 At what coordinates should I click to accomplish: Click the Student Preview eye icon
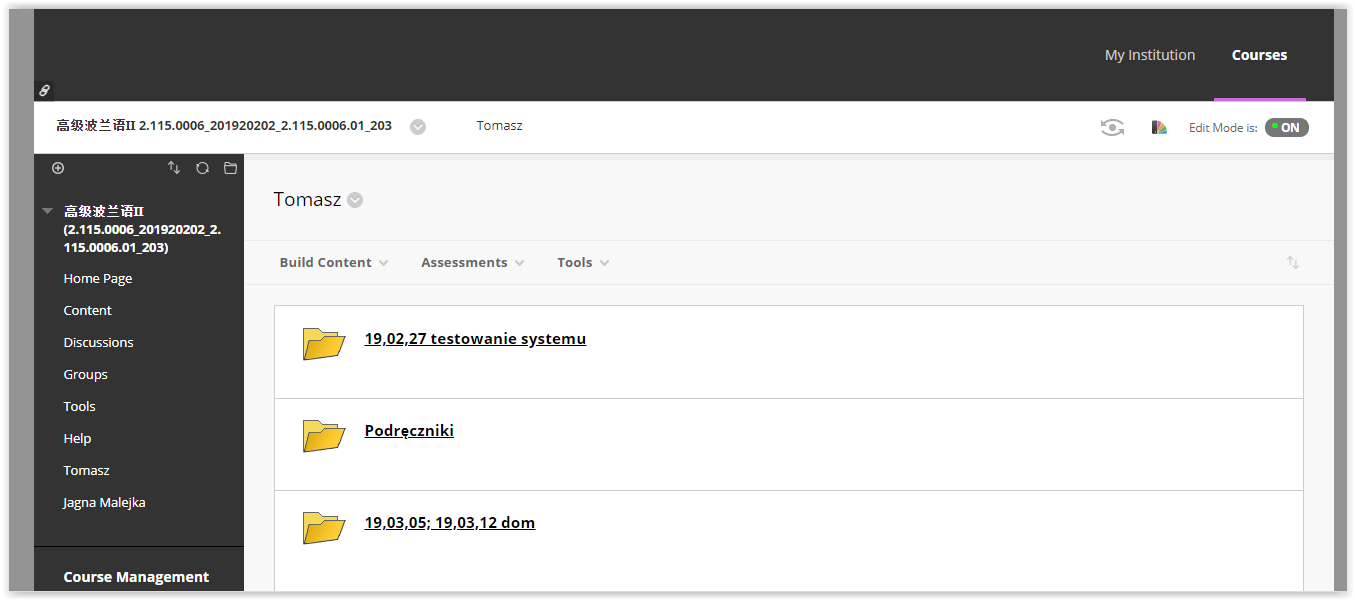[1112, 127]
